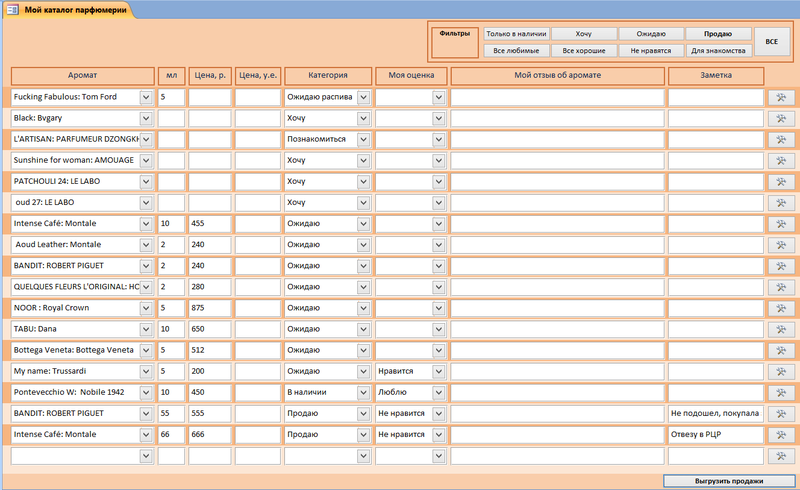Click the icon button in My name: Trussardi row

781,372
